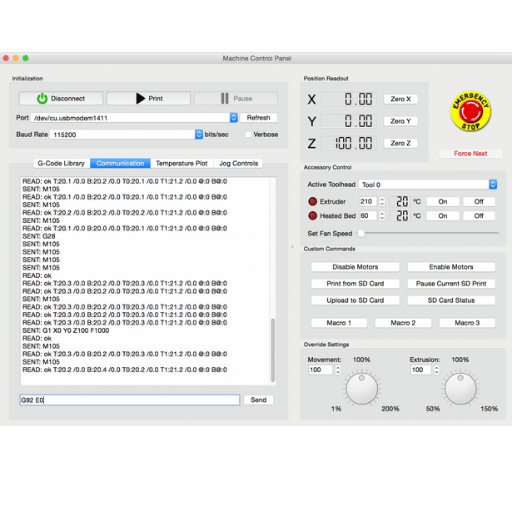Image resolution: width=512 pixels, height=513 pixels.
Task: Click the green power Disconnect icon
Action: (x=42, y=98)
